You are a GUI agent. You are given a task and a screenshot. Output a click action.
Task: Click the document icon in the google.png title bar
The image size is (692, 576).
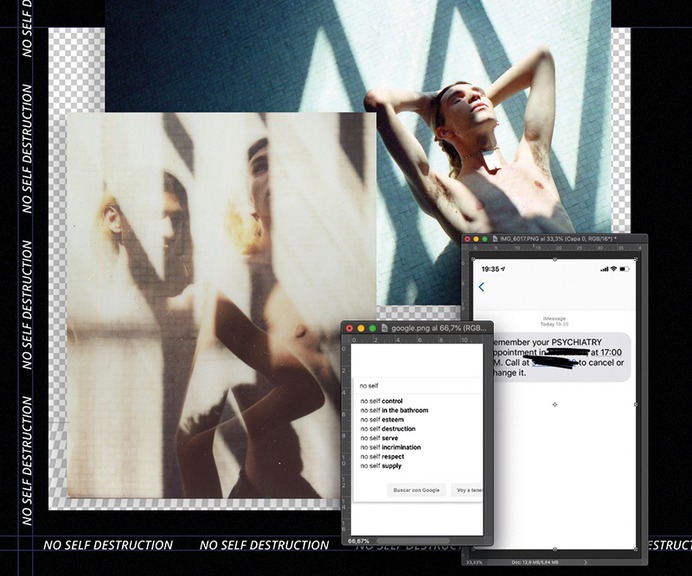click(384, 328)
